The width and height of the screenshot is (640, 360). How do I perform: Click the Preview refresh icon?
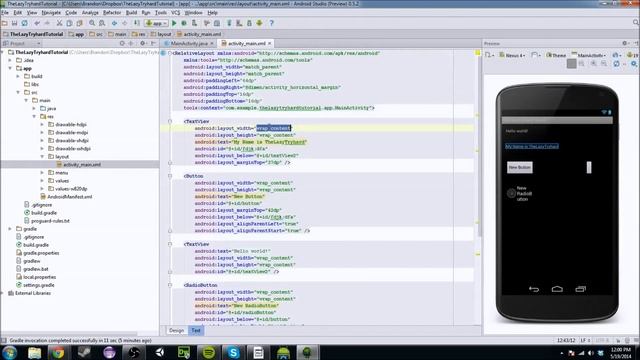coord(617,63)
